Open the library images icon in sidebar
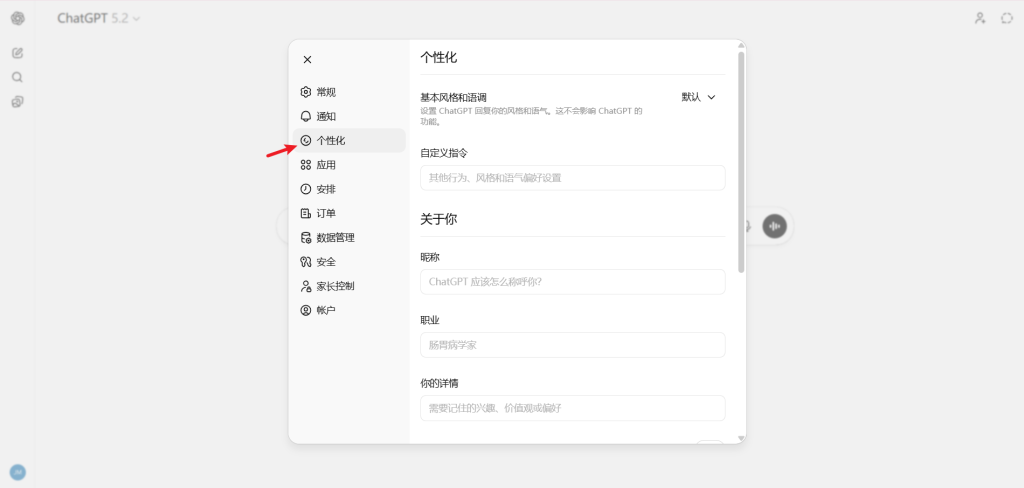The width and height of the screenshot is (1024, 488). tap(18, 101)
